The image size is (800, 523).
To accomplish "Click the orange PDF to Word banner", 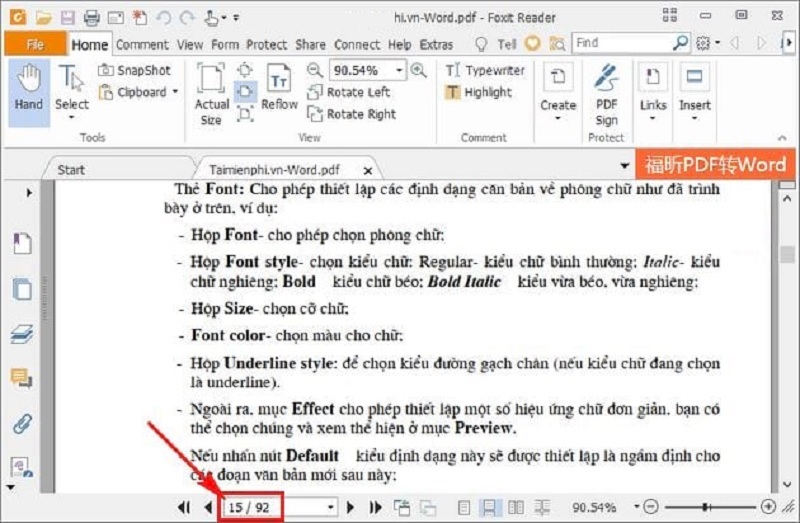I will 714,164.
